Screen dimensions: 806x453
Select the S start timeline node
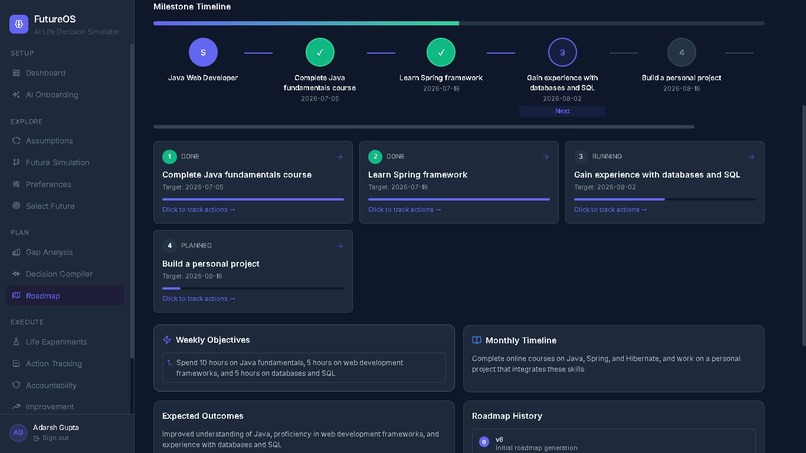pos(203,52)
